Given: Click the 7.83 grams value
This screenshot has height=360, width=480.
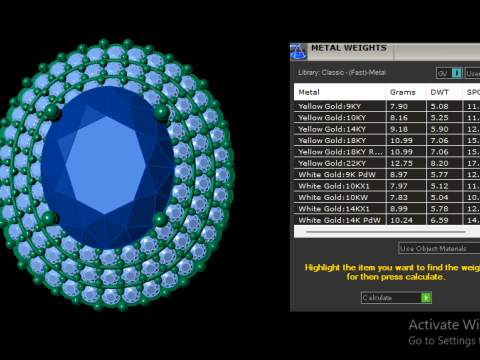Looking at the screenshot, I should [x=399, y=197].
